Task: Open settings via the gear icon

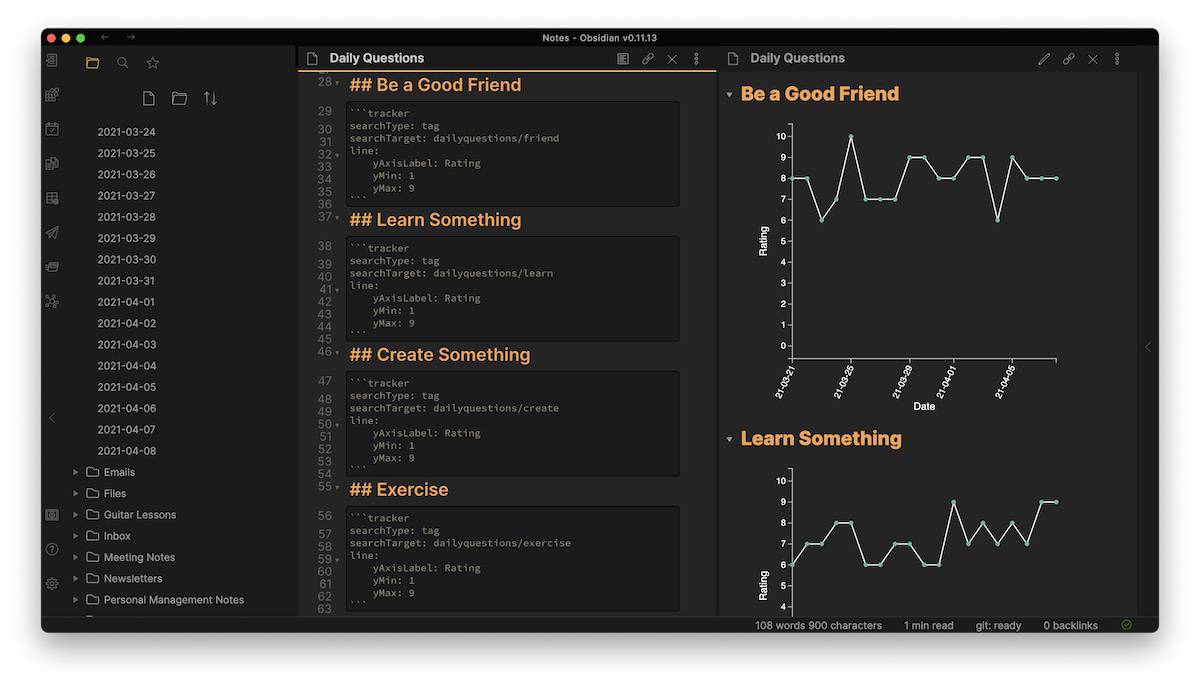Action: click(x=52, y=583)
